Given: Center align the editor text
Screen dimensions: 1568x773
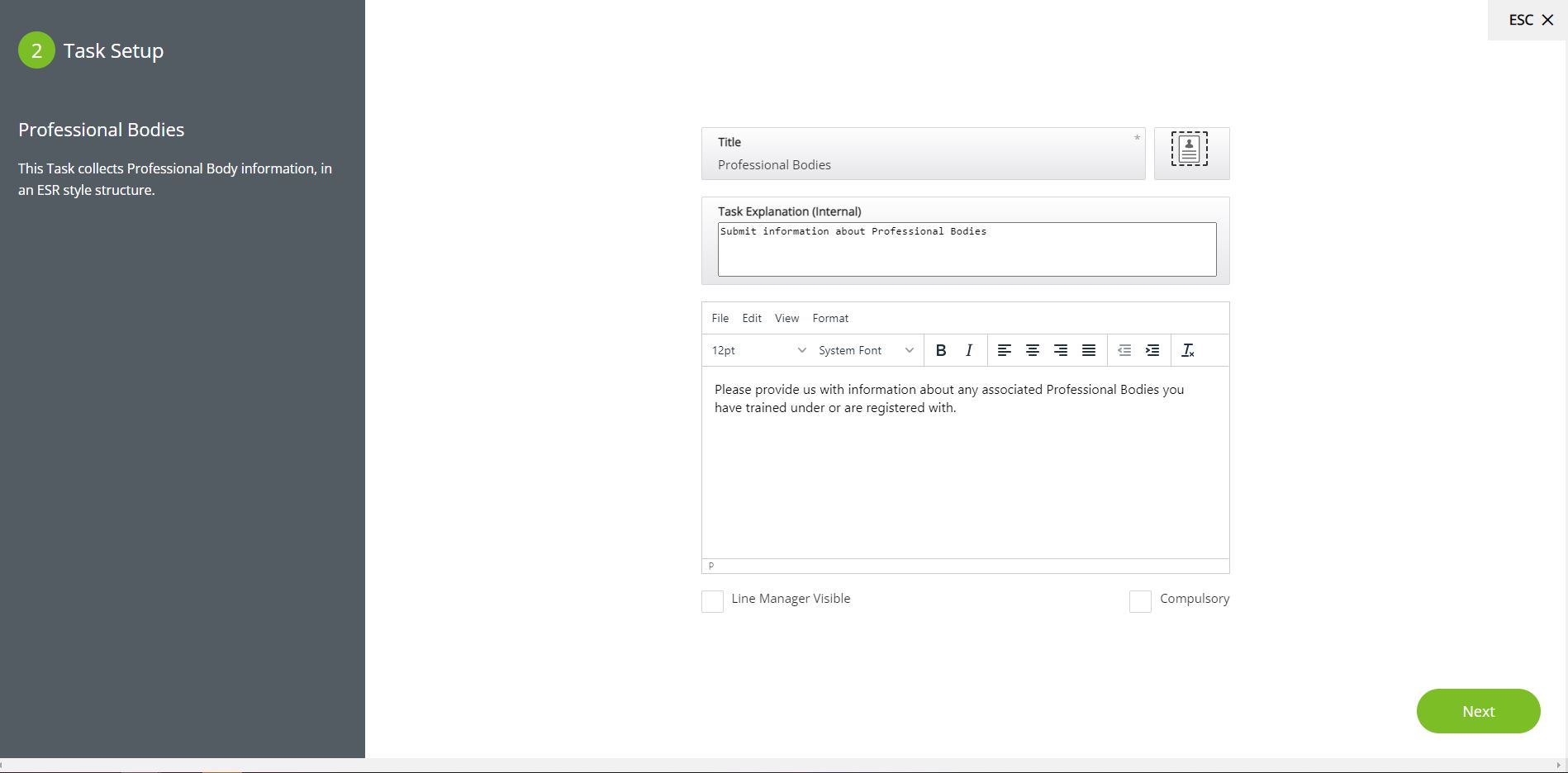Looking at the screenshot, I should click(x=1032, y=350).
